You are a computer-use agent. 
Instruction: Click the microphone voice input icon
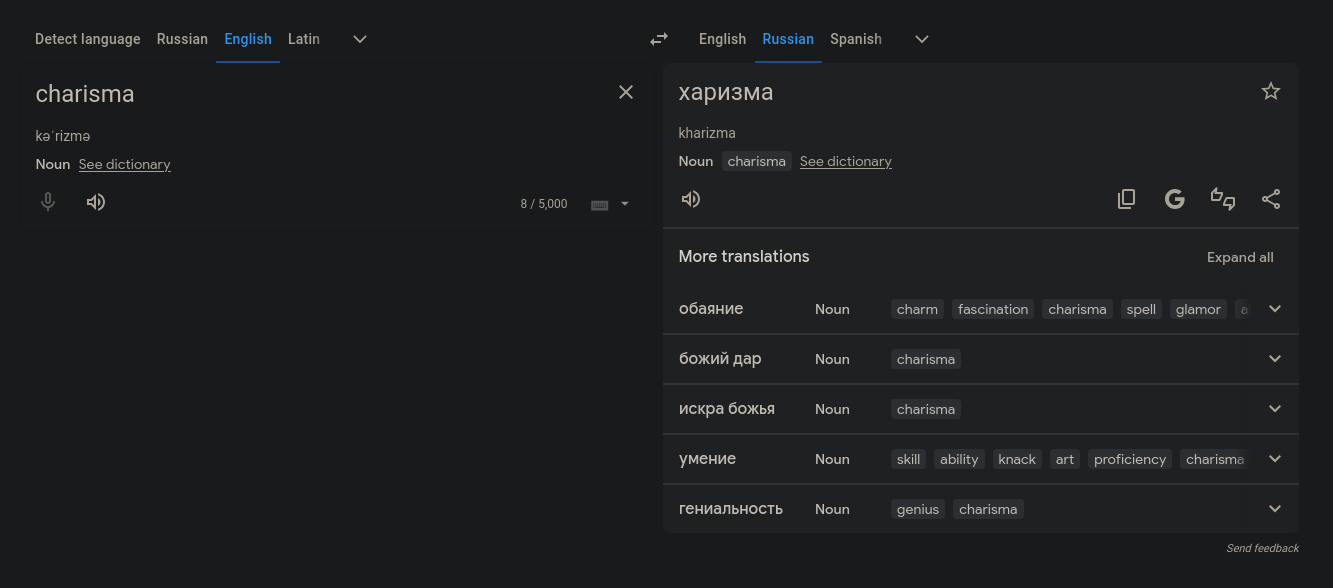[47, 202]
